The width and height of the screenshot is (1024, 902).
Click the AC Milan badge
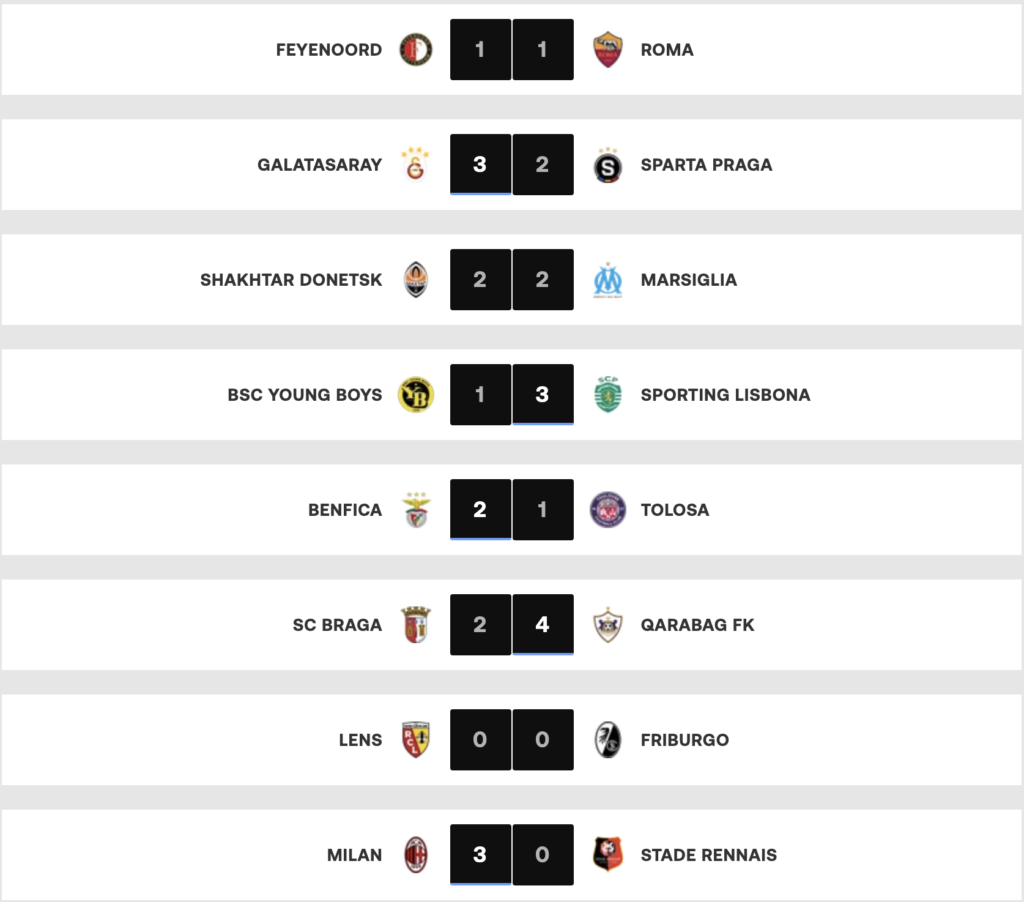click(x=416, y=854)
